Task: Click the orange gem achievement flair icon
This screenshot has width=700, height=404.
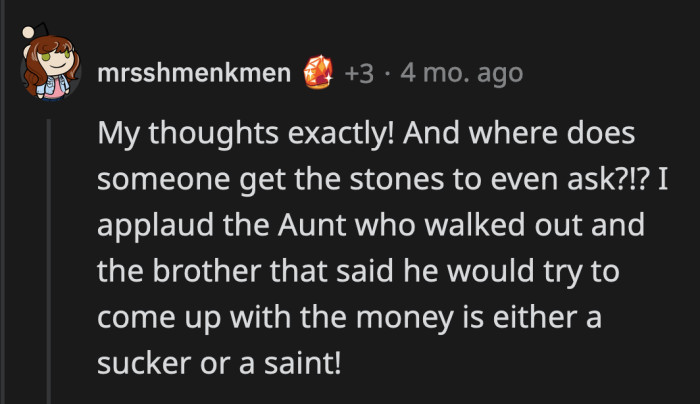Action: 321,72
